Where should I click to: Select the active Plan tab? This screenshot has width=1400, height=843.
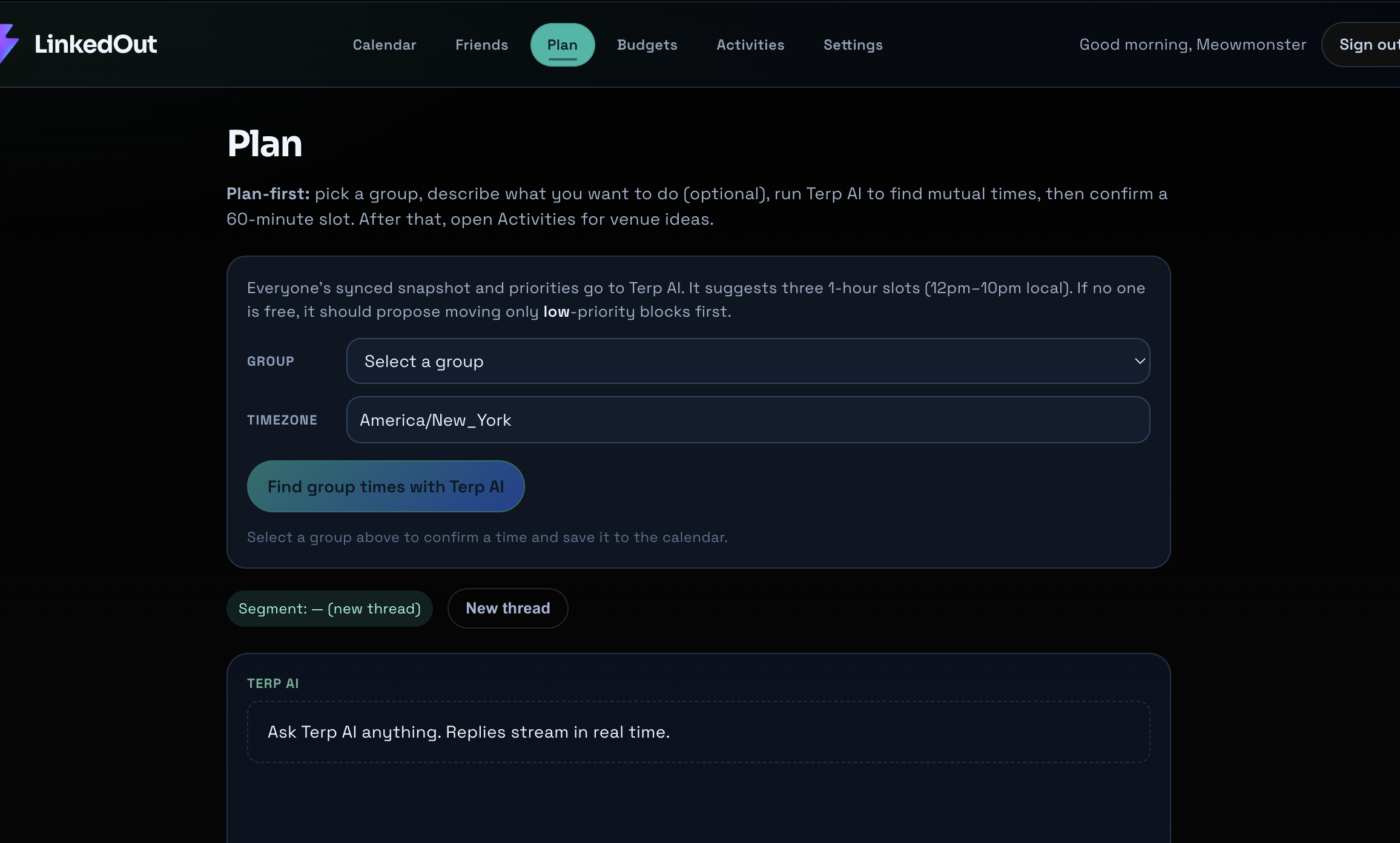pos(562,45)
